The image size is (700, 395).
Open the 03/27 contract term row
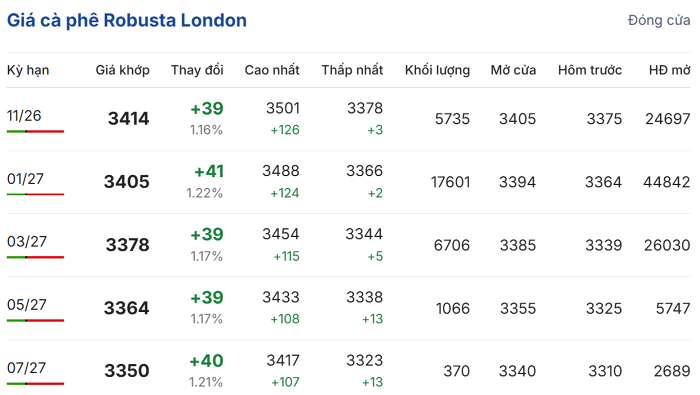(x=349, y=245)
